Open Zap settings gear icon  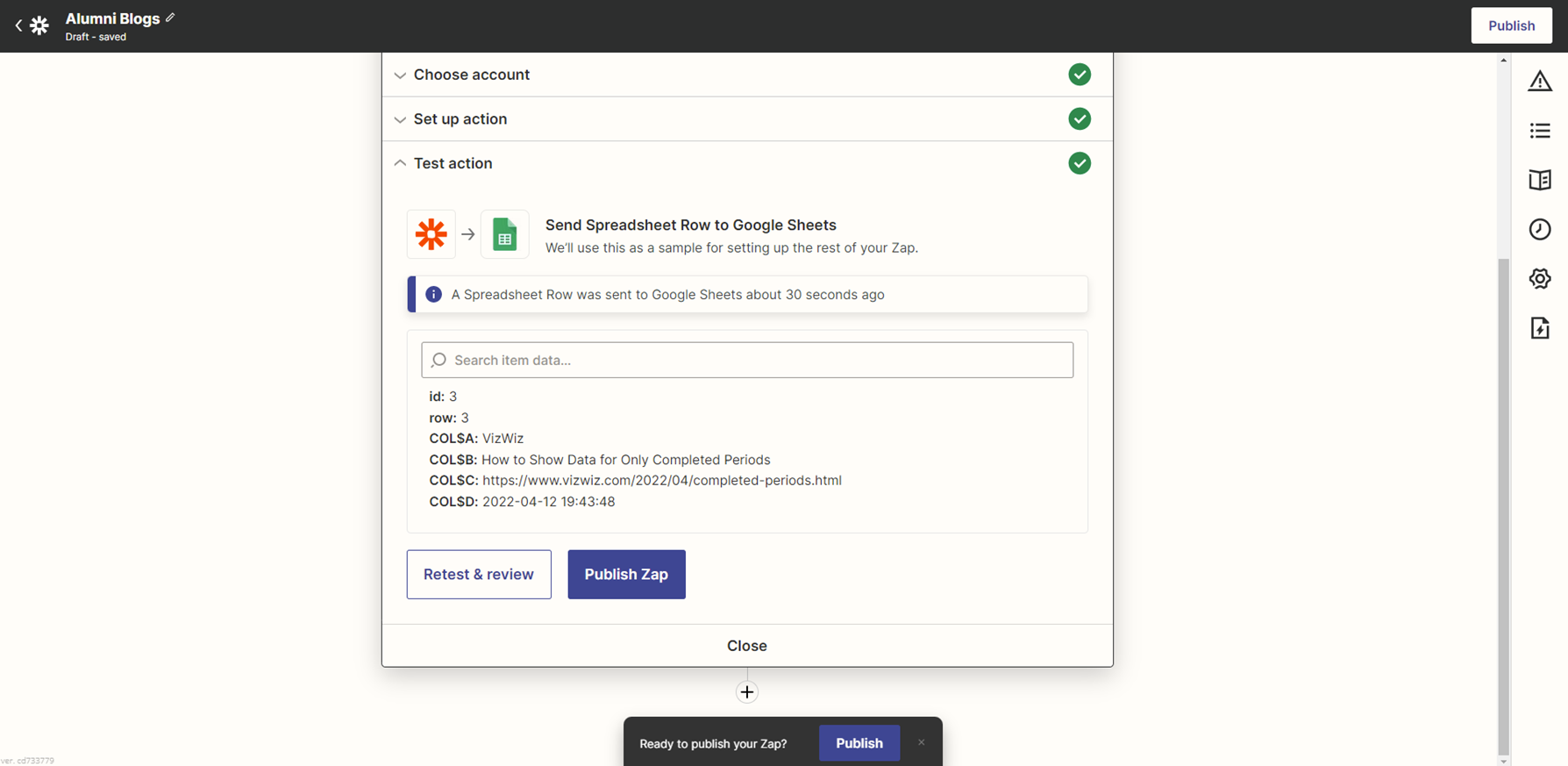[x=1540, y=278]
